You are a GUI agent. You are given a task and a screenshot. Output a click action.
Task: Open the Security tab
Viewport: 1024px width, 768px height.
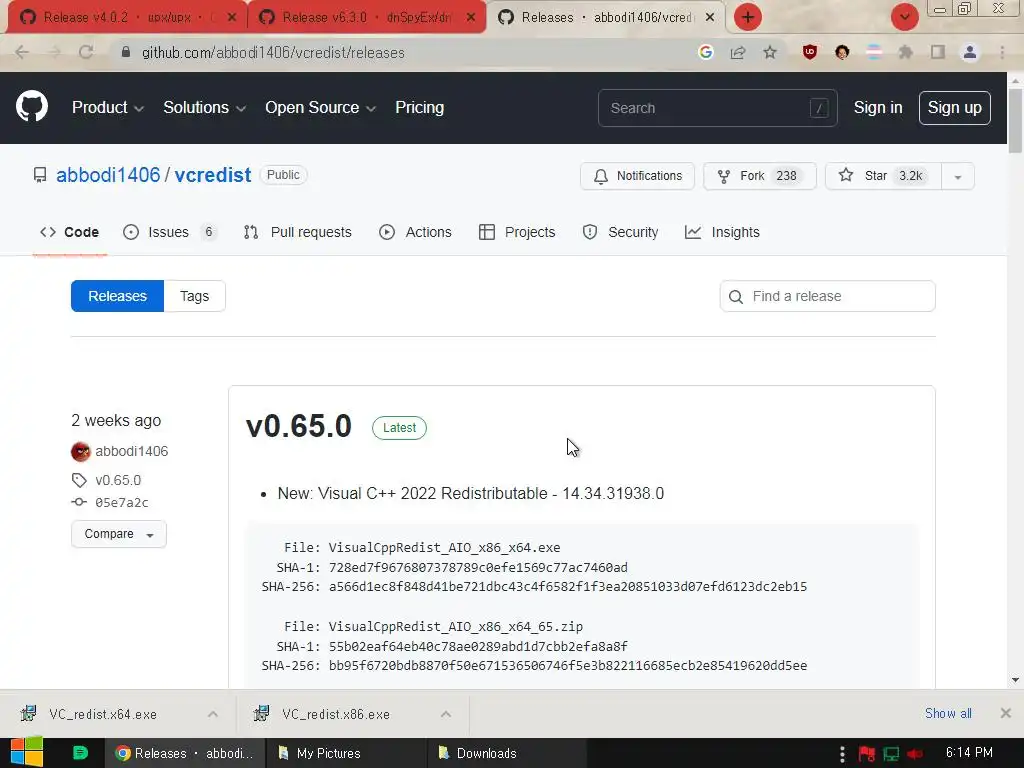point(620,232)
